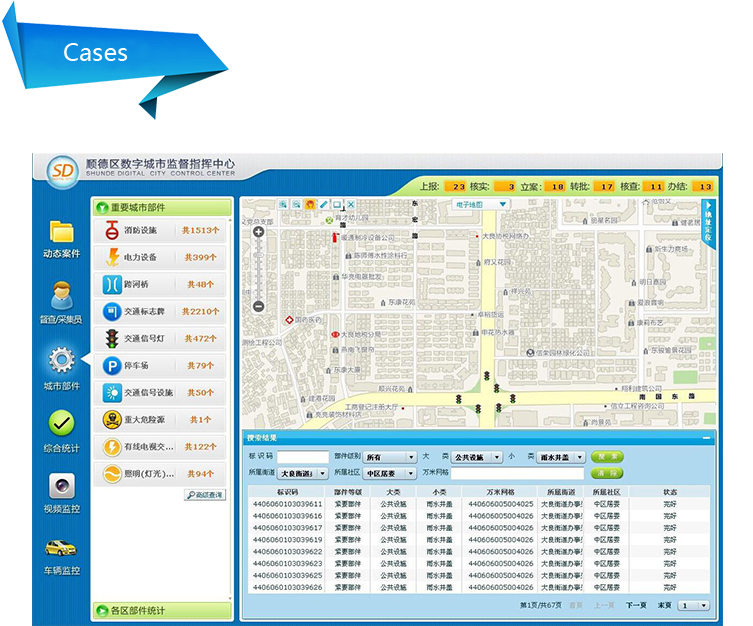Open 动态案件 folder in sidebar
This screenshot has width=753, height=626.
click(x=62, y=239)
